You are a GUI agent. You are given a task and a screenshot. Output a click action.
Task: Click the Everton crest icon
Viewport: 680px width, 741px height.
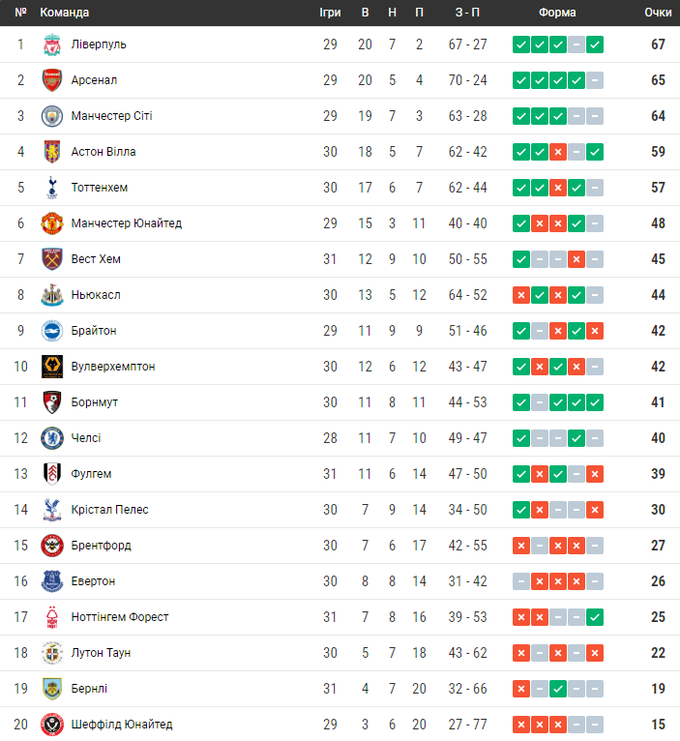tap(51, 581)
